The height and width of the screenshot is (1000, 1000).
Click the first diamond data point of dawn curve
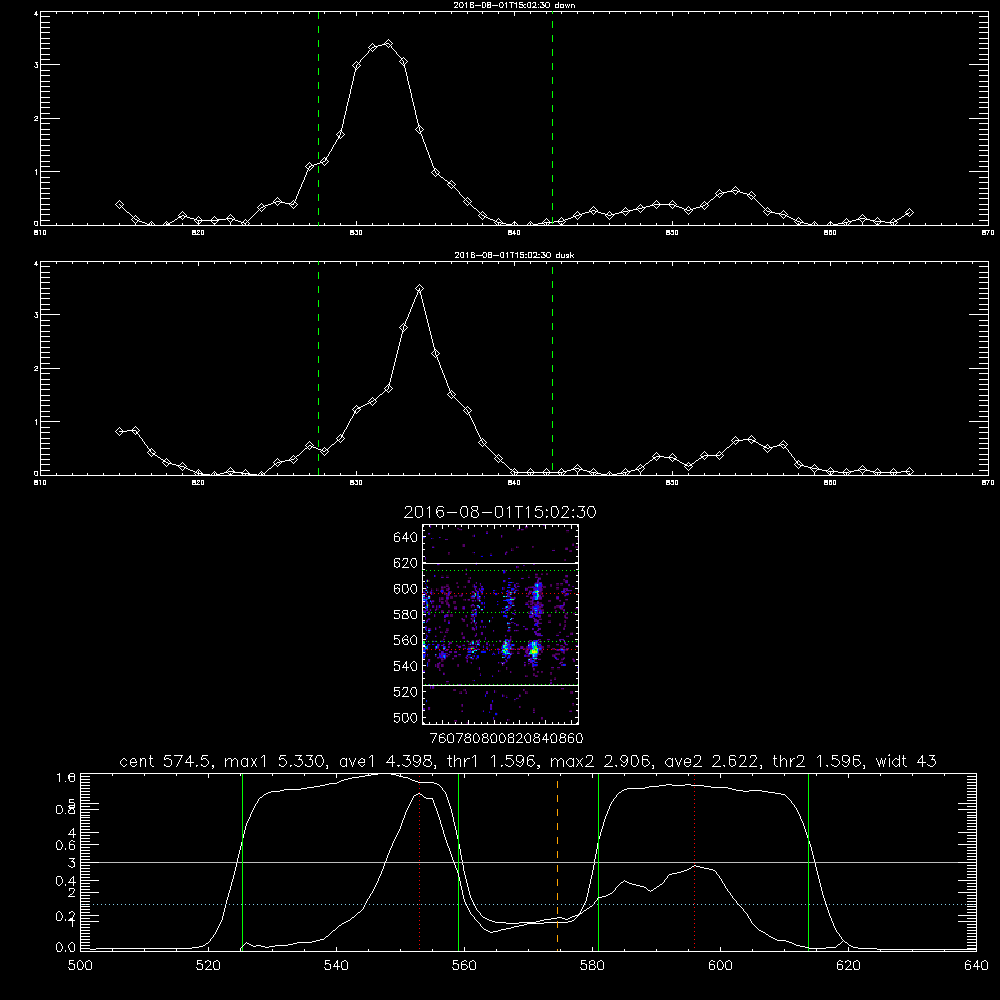119,204
